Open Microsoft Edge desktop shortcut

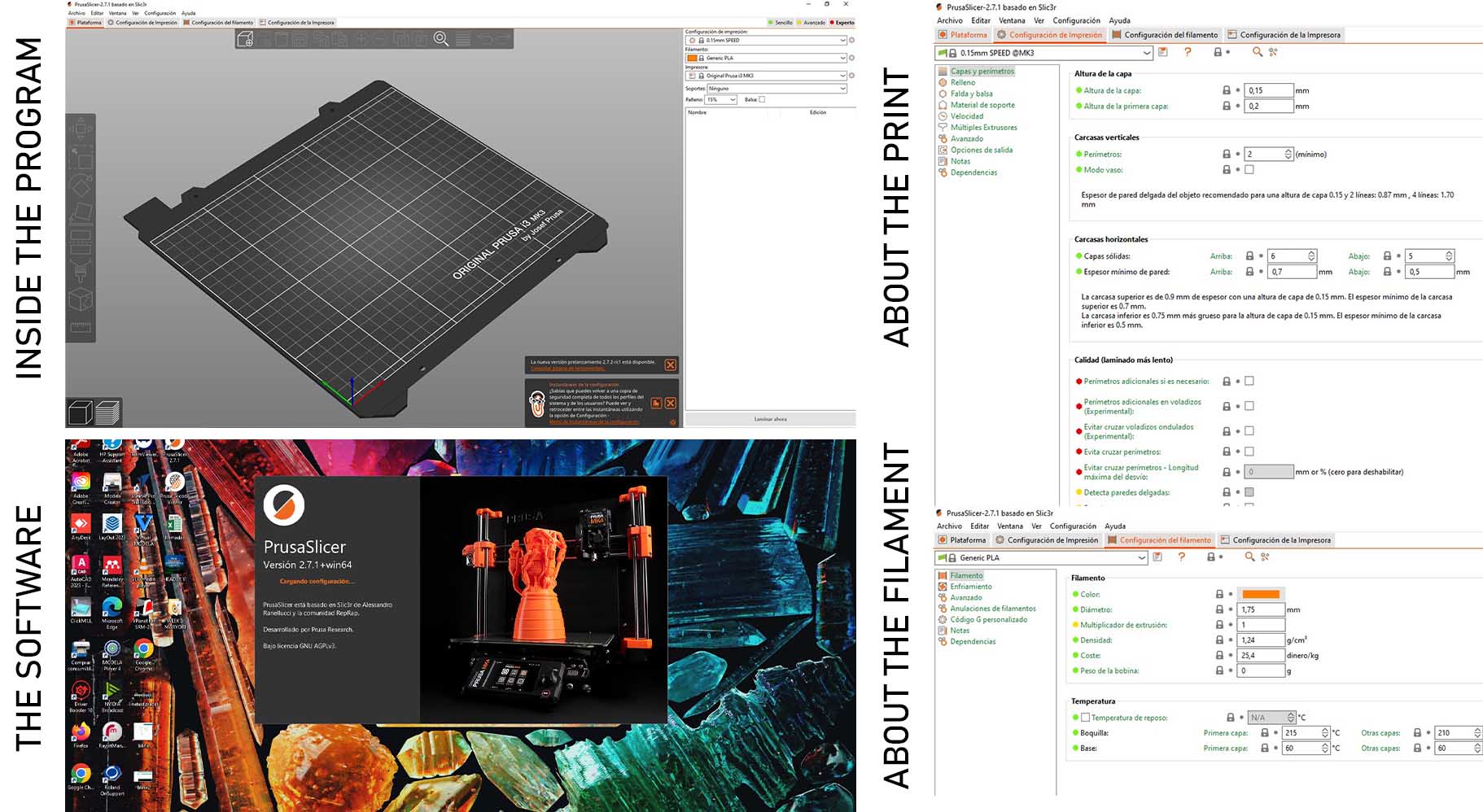click(x=112, y=612)
